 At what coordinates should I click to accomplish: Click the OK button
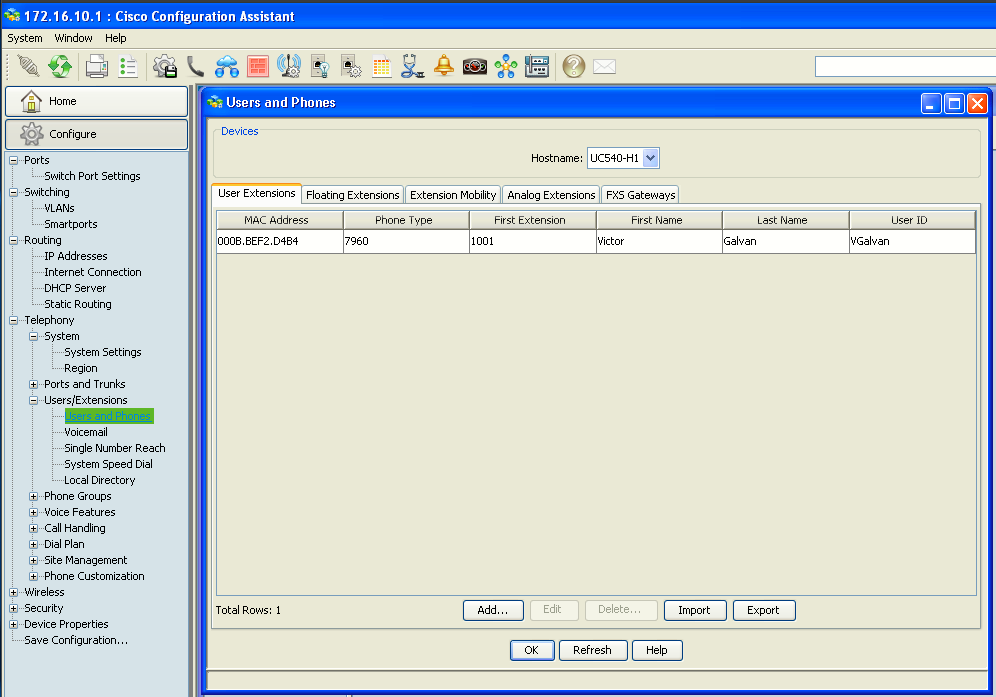pos(532,650)
